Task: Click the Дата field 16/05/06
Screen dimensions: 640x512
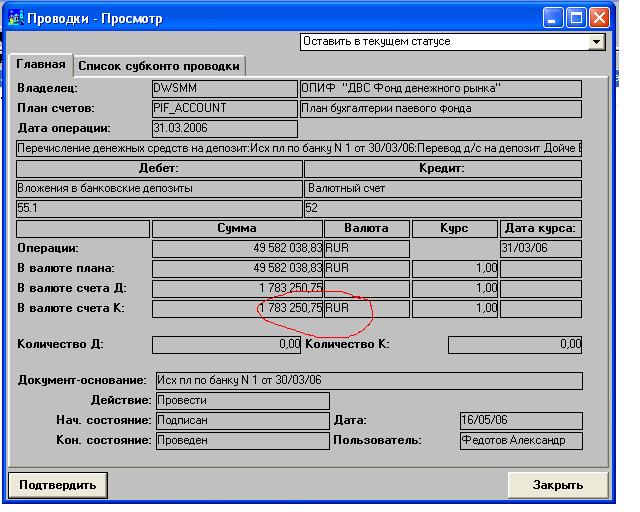Action: [x=521, y=421]
